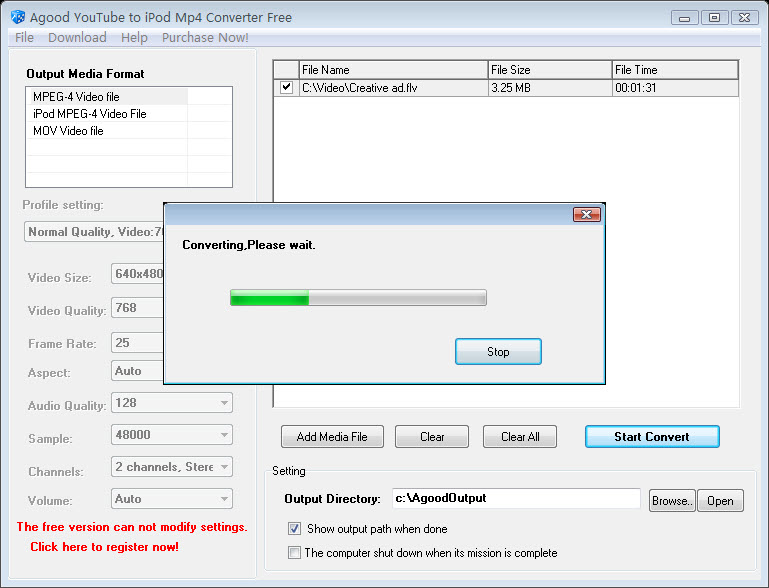Open the Frame Rate combo box

pyautogui.click(x=137, y=342)
